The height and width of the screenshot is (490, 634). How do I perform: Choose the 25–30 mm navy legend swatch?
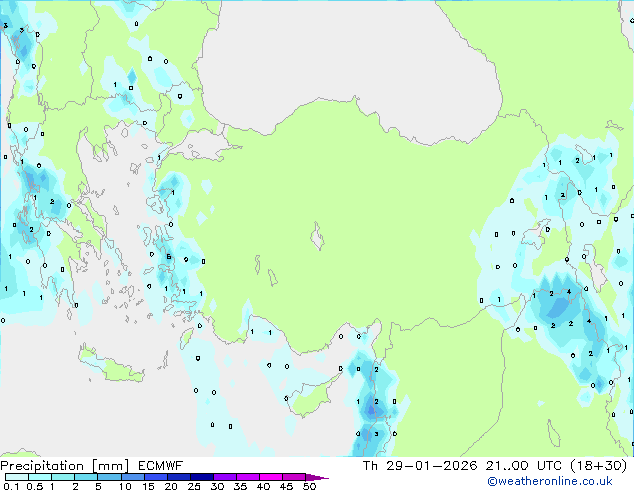pyautogui.click(x=201, y=477)
